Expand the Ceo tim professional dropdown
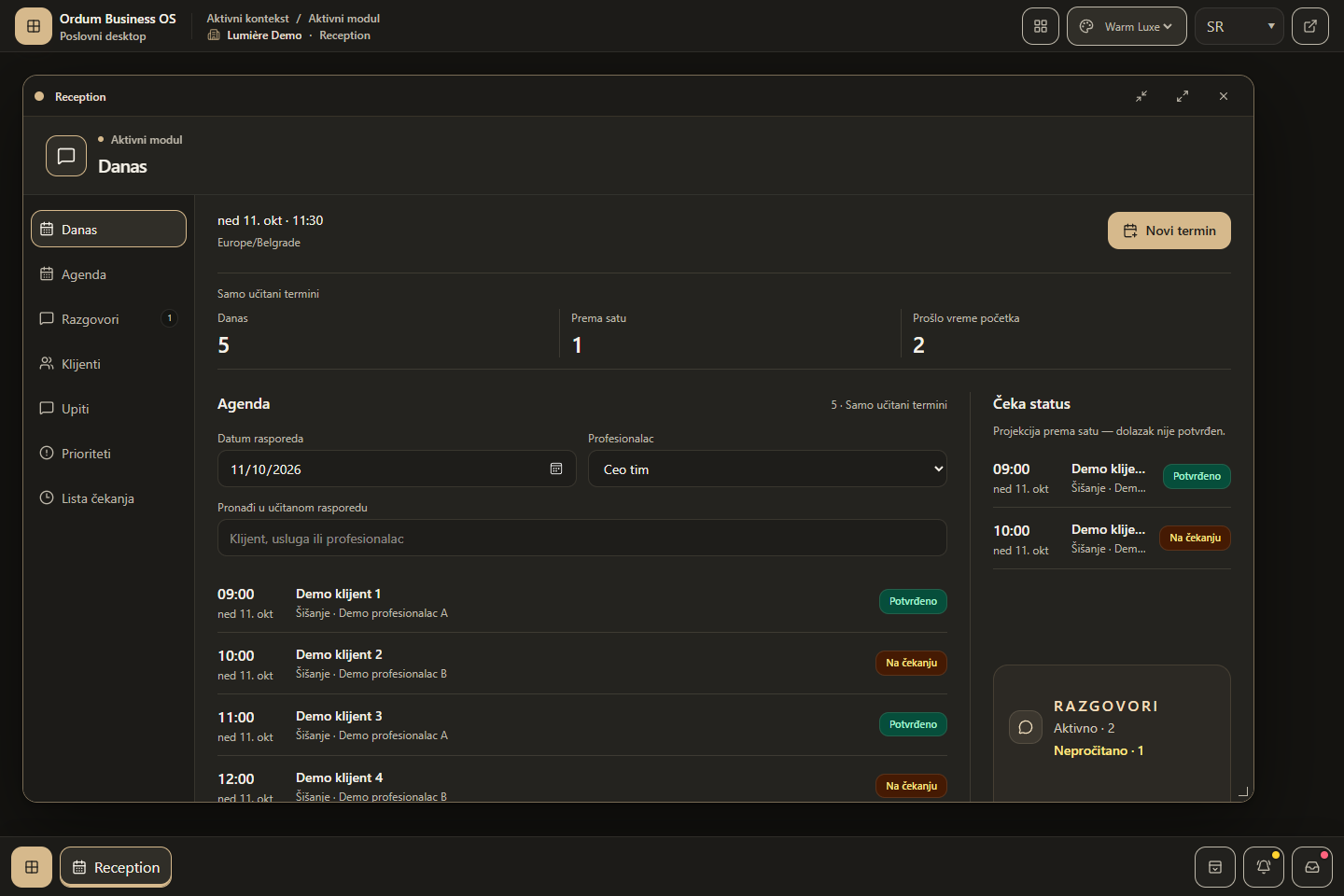This screenshot has height=896, width=1344. coord(767,469)
